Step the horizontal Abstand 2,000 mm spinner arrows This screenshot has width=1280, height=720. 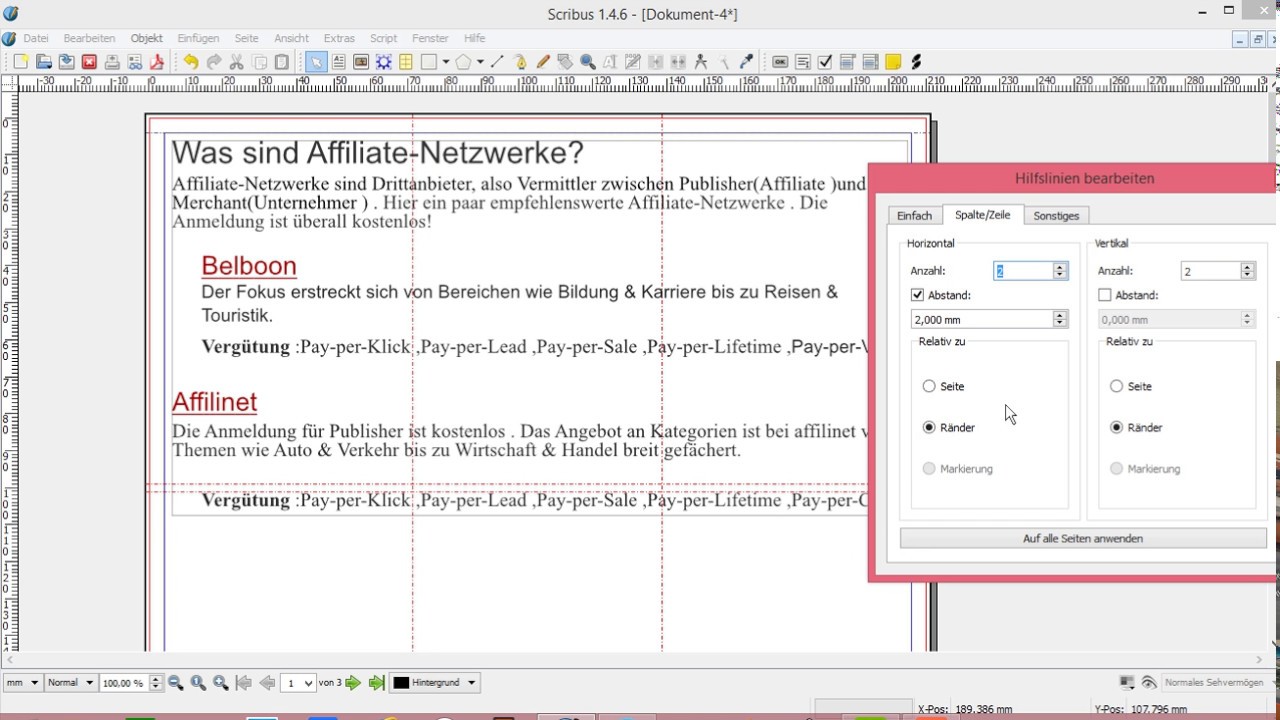[1060, 319]
